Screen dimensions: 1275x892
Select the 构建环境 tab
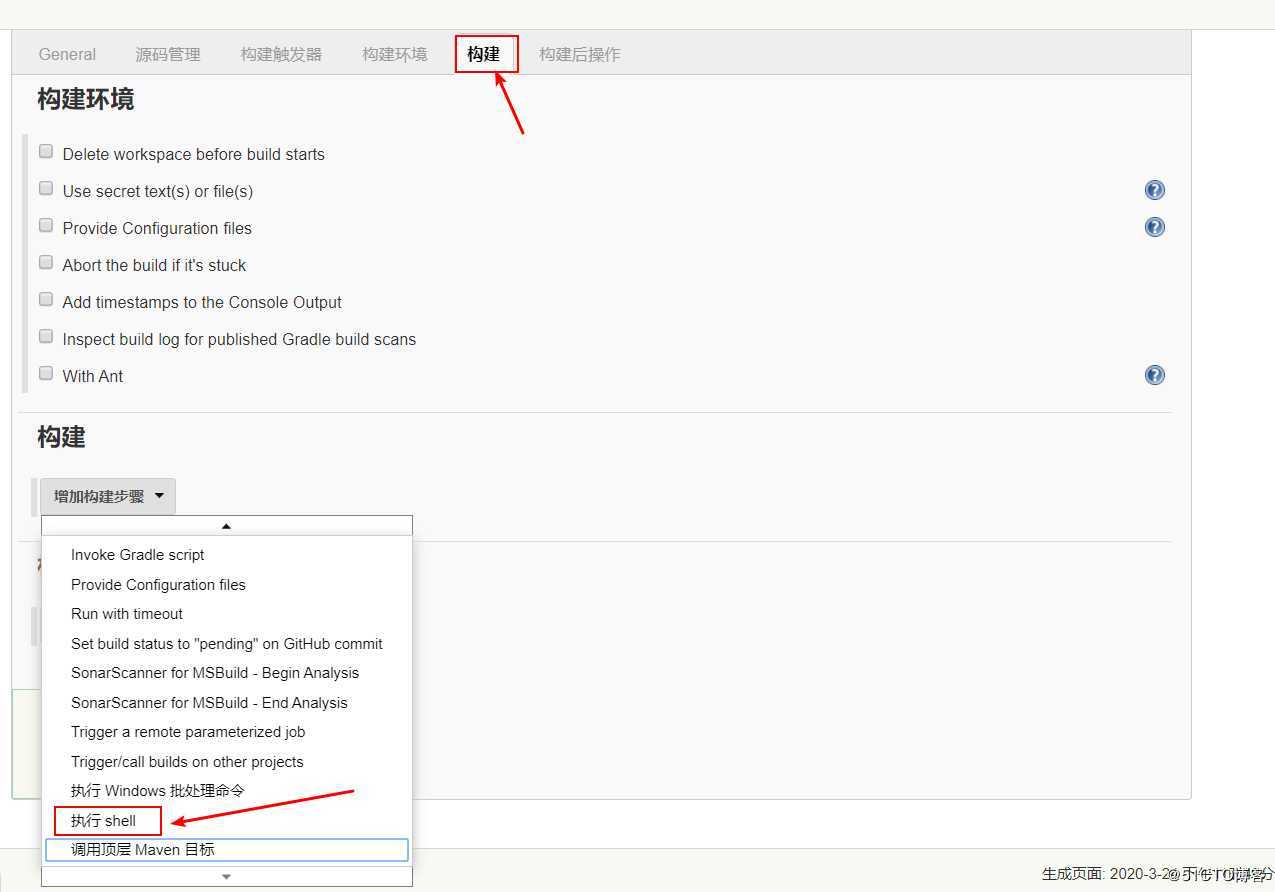394,54
